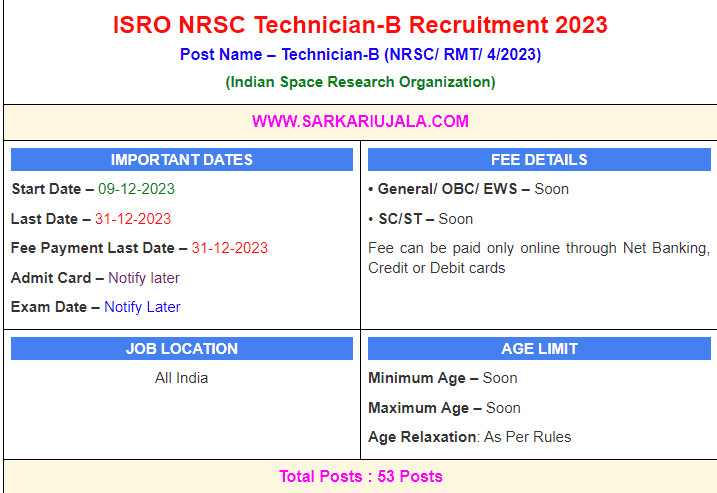This screenshot has height=493, width=717.
Task: Click the Start Date 09-12-2023 value
Action: [x=136, y=189]
